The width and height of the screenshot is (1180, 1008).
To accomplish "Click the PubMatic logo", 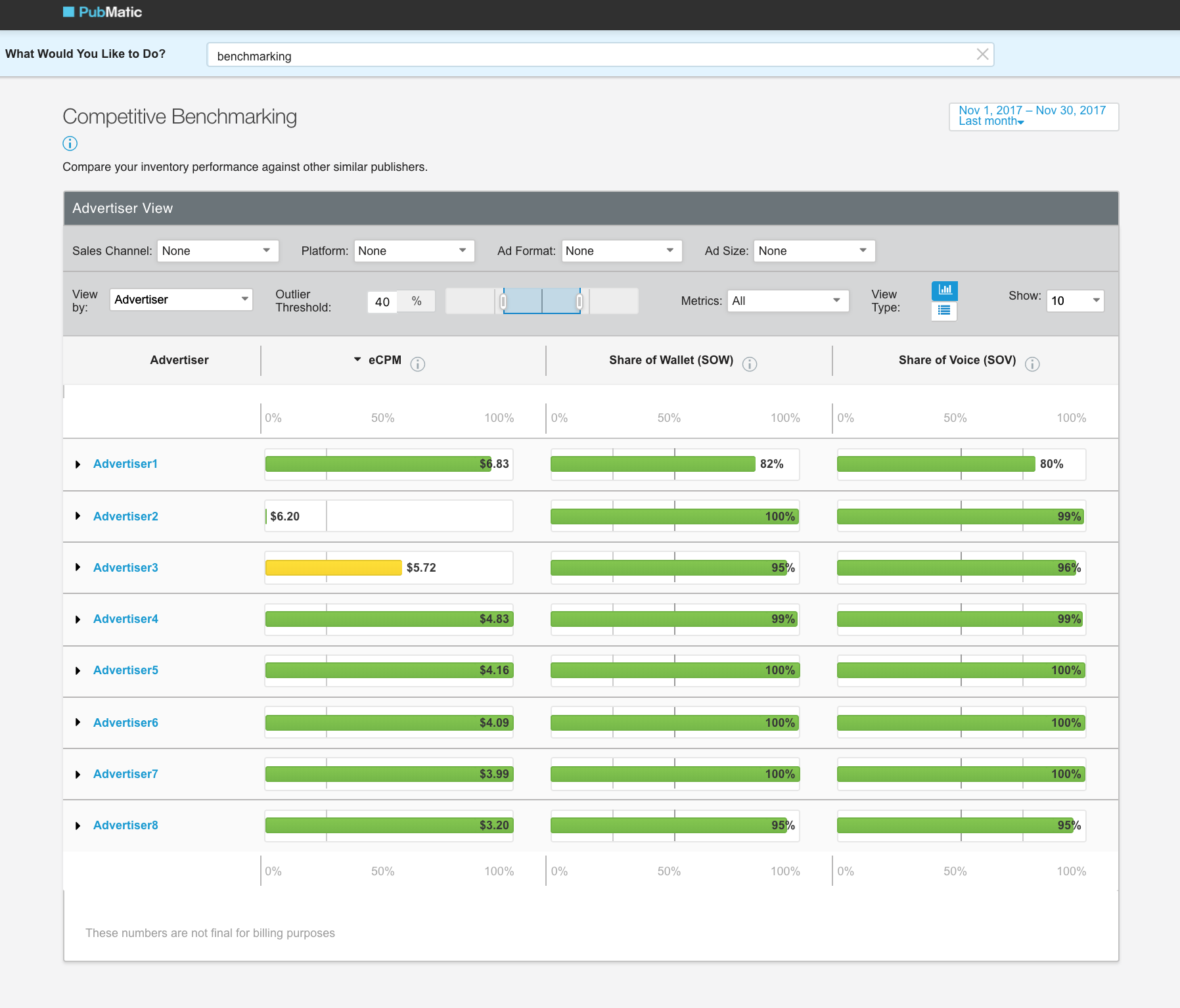I will (x=102, y=12).
